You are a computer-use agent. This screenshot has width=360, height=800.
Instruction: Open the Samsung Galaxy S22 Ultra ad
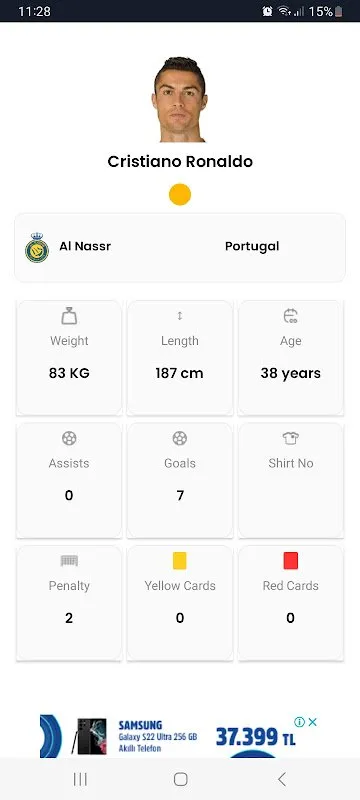[179, 736]
